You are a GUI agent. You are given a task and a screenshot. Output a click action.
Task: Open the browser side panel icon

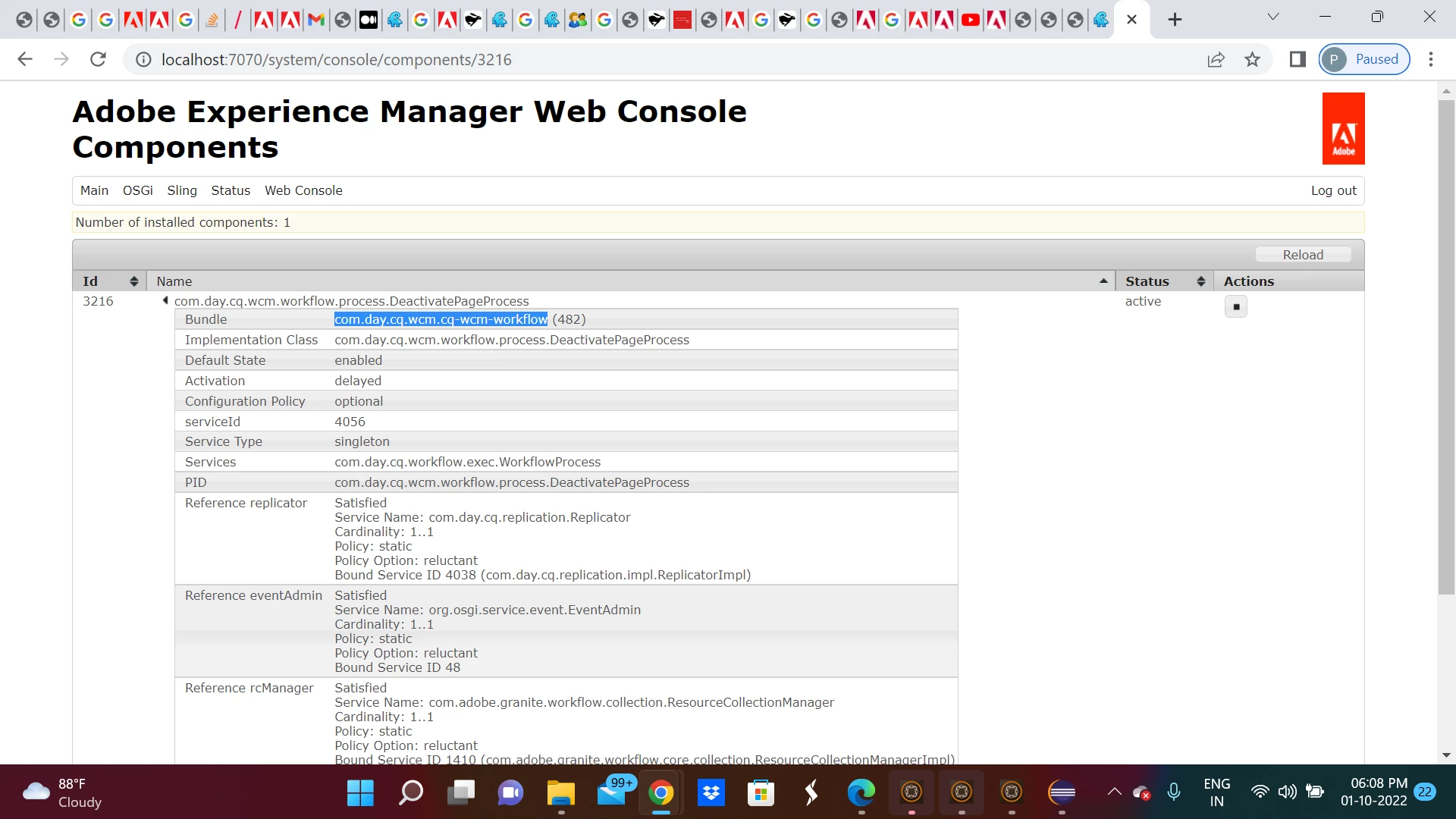pos(1298,59)
